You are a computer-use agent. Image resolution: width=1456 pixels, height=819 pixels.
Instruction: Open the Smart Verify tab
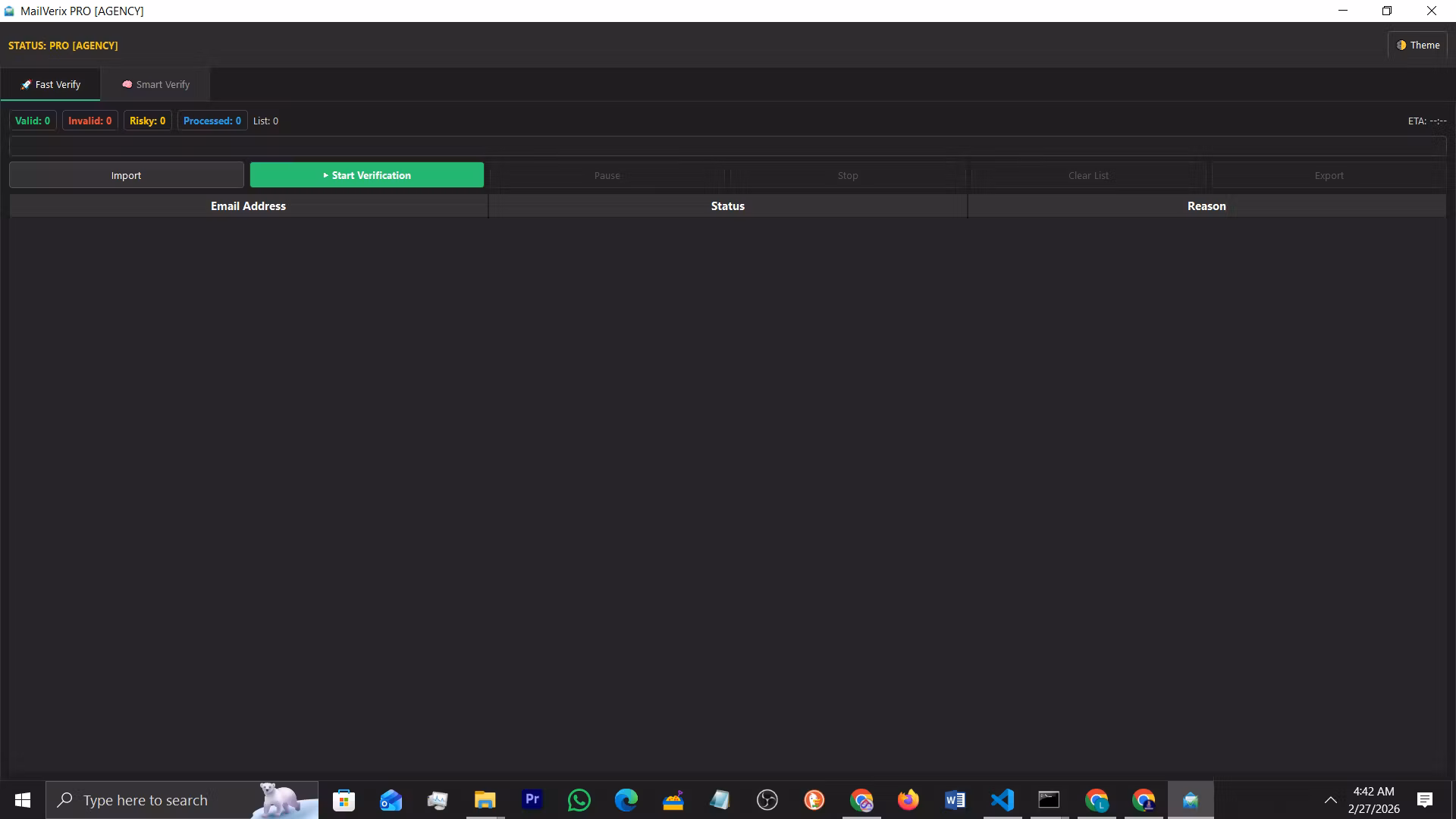[155, 84]
